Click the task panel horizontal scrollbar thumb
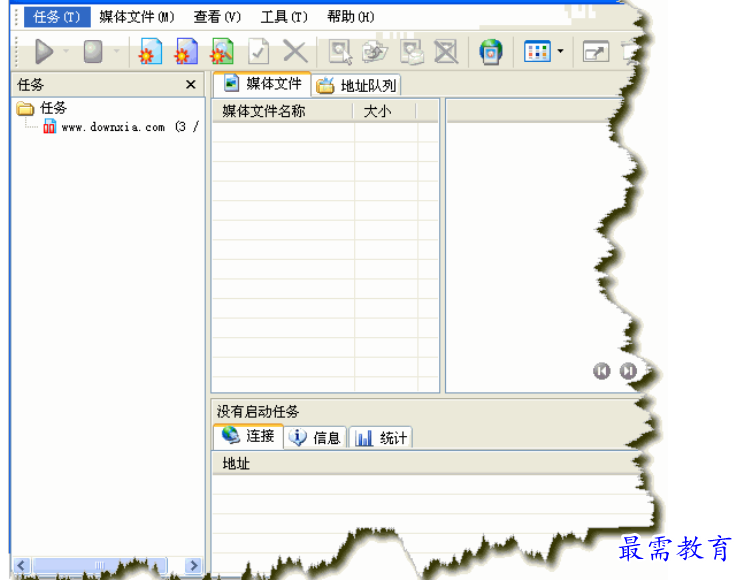 coord(99,565)
